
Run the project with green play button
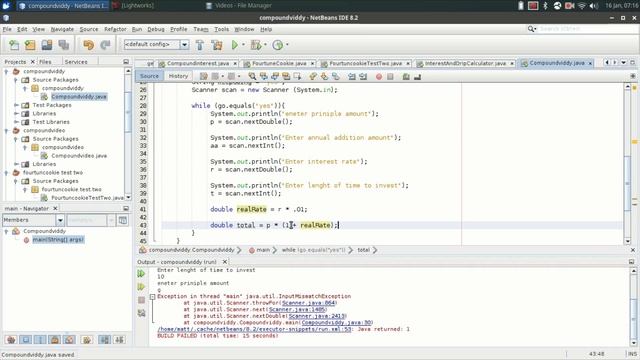point(235,45)
